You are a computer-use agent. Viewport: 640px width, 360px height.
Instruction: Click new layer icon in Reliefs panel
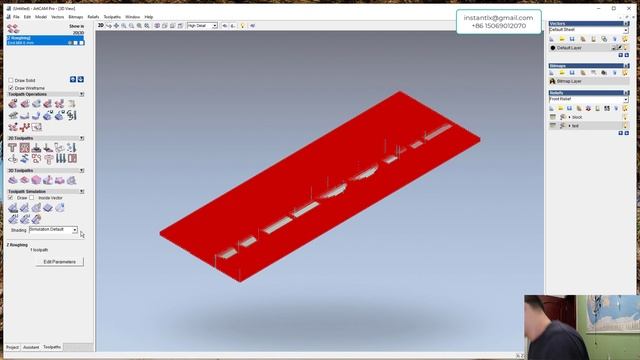[x=551, y=108]
